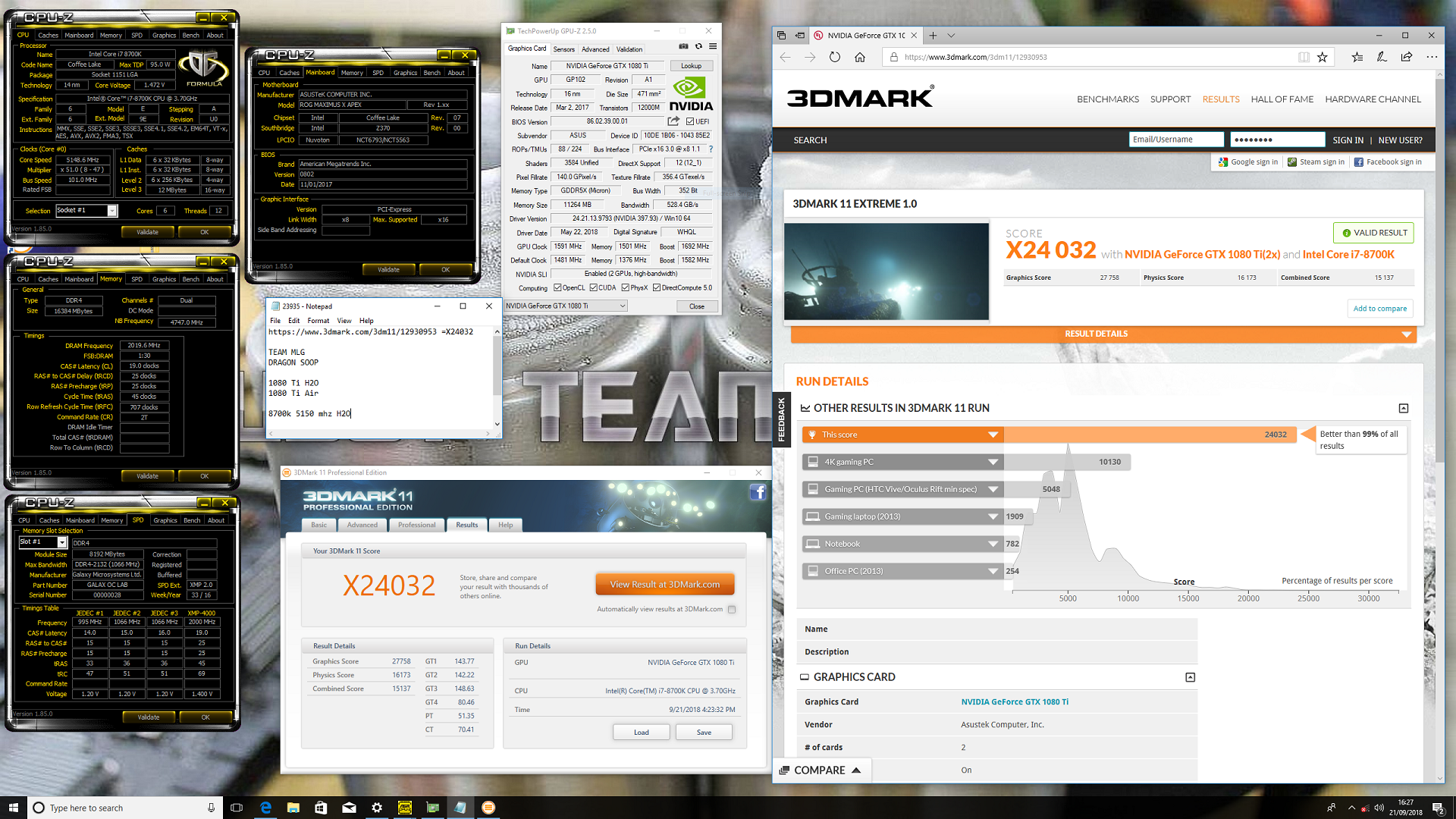
Task: Open the GPU selection dropdown in GPU-Z
Action: pyautogui.click(x=566, y=306)
